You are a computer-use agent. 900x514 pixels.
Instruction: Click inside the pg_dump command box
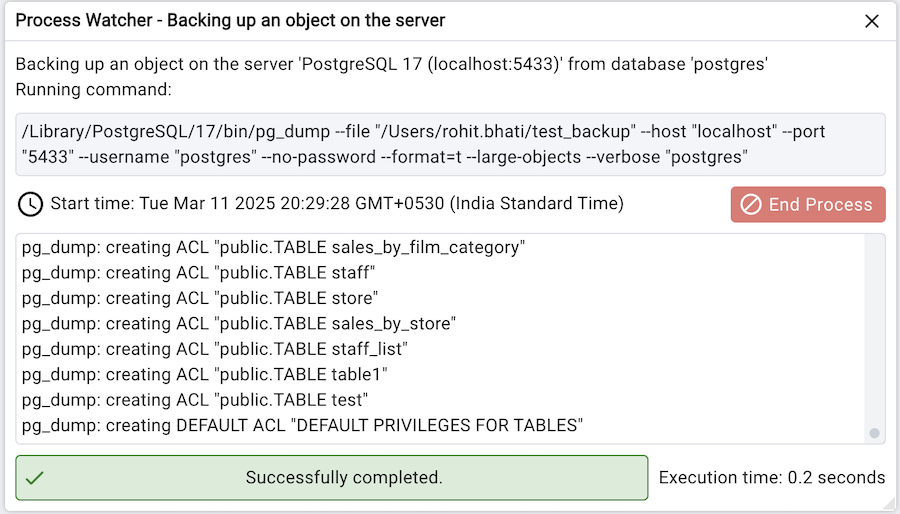450,144
